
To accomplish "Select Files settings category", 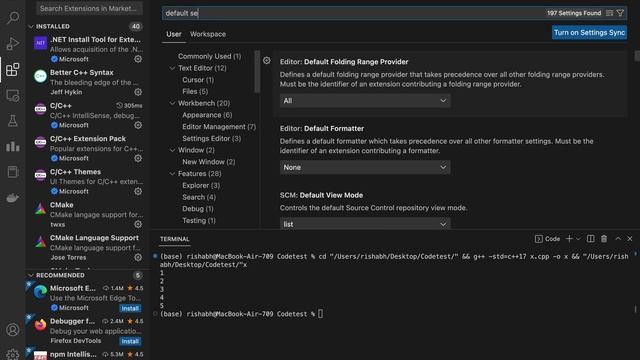I will point(195,91).
